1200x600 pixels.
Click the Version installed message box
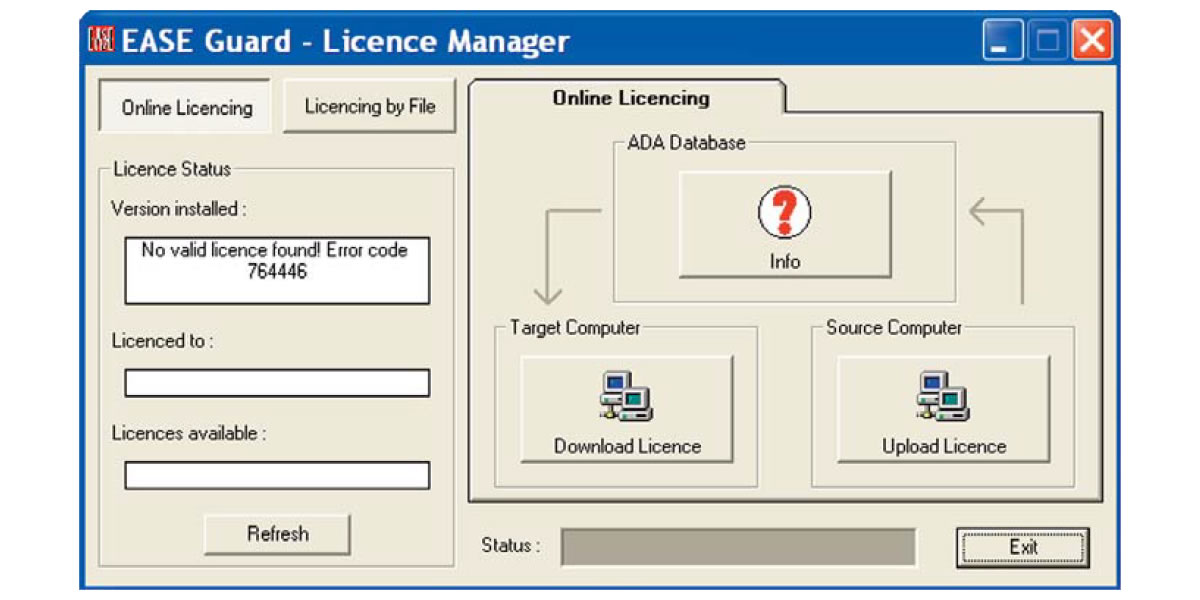point(277,270)
